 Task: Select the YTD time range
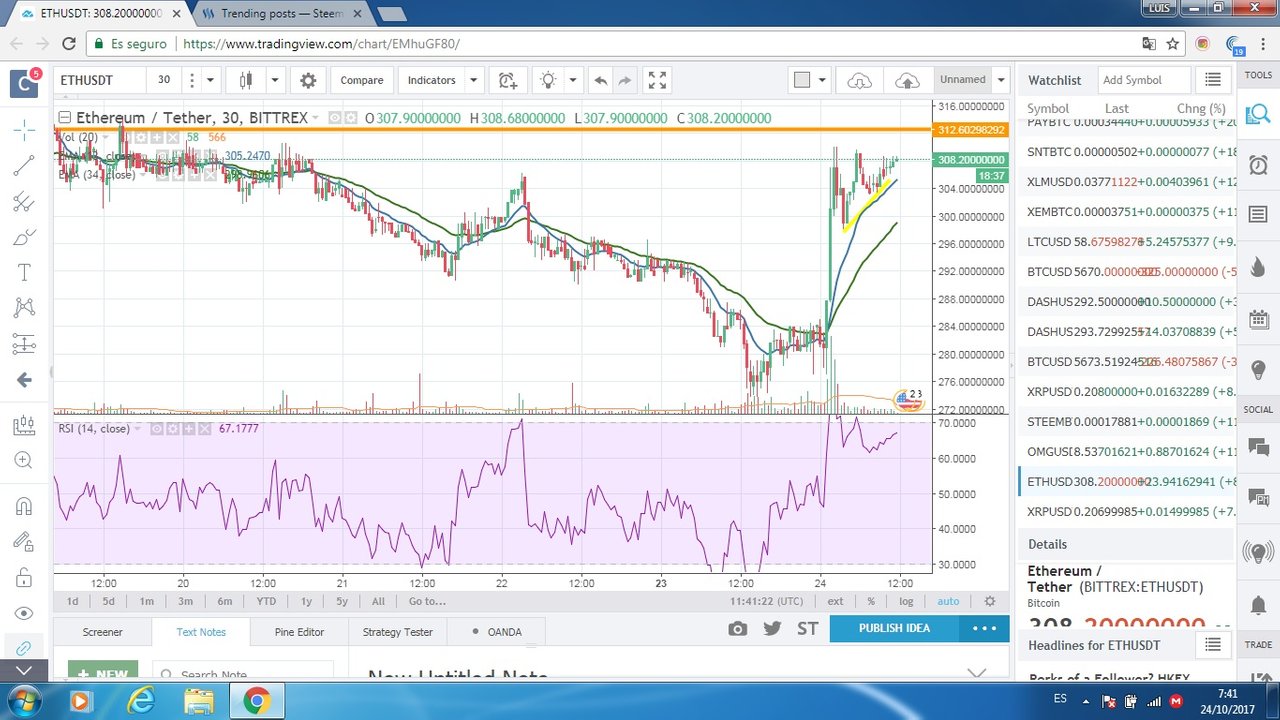[266, 601]
